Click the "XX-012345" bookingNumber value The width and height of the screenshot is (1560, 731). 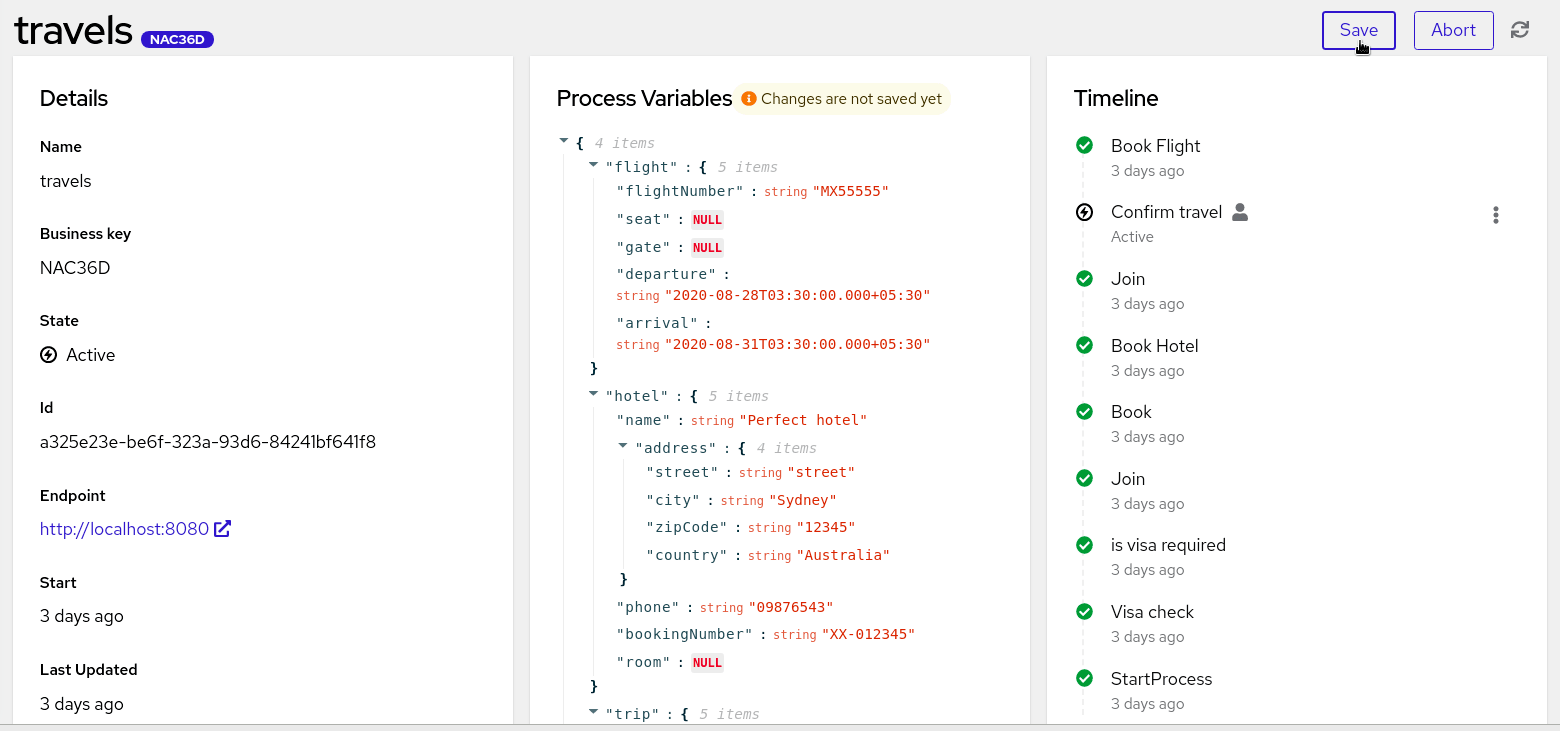[868, 634]
